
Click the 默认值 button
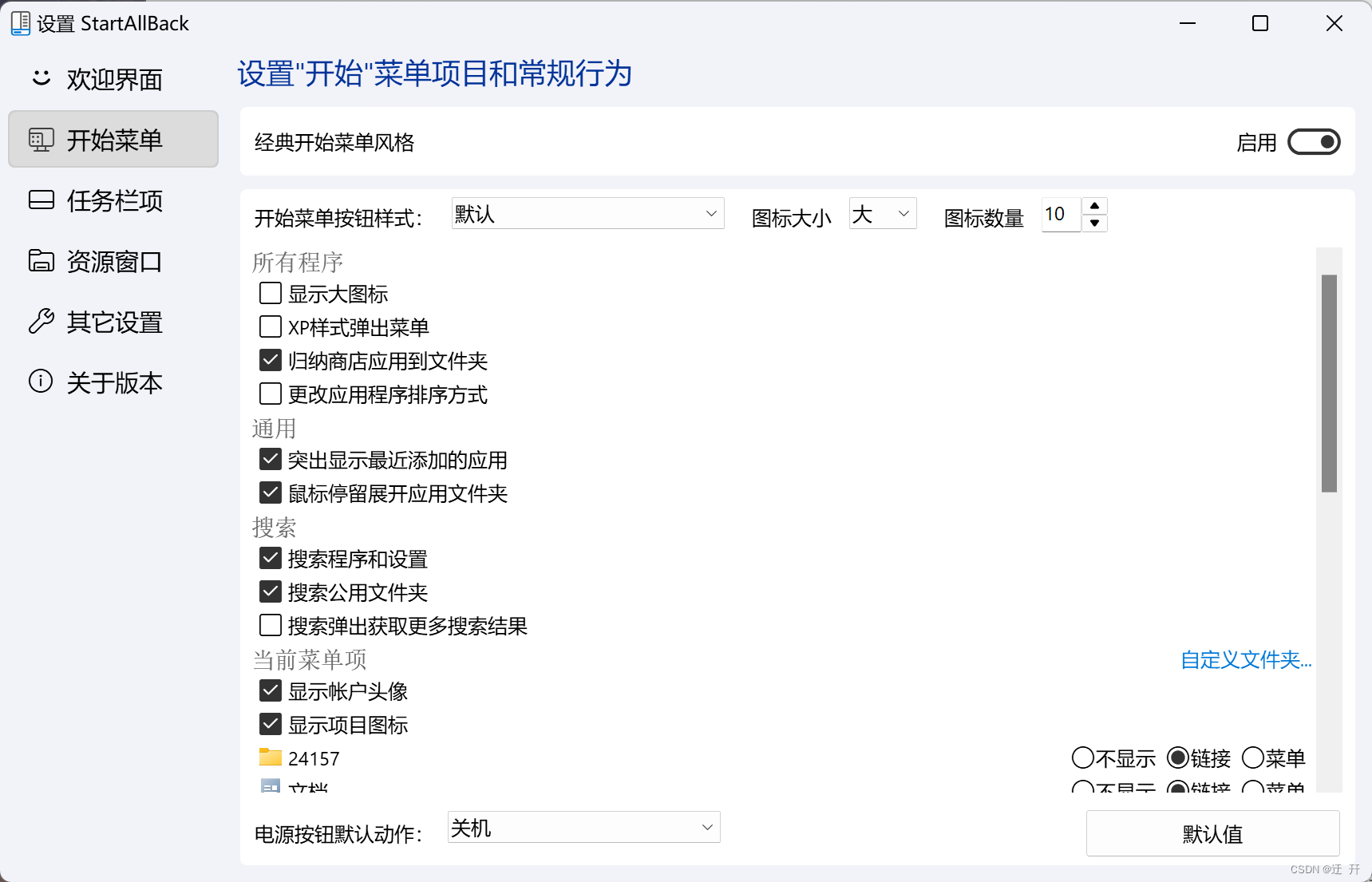1212,834
